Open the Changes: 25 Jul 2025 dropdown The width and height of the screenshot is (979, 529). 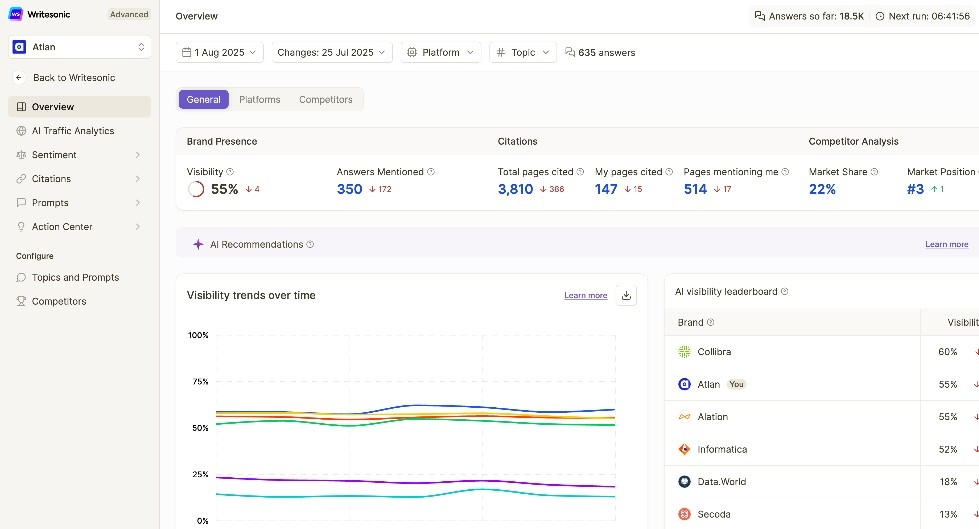332,52
